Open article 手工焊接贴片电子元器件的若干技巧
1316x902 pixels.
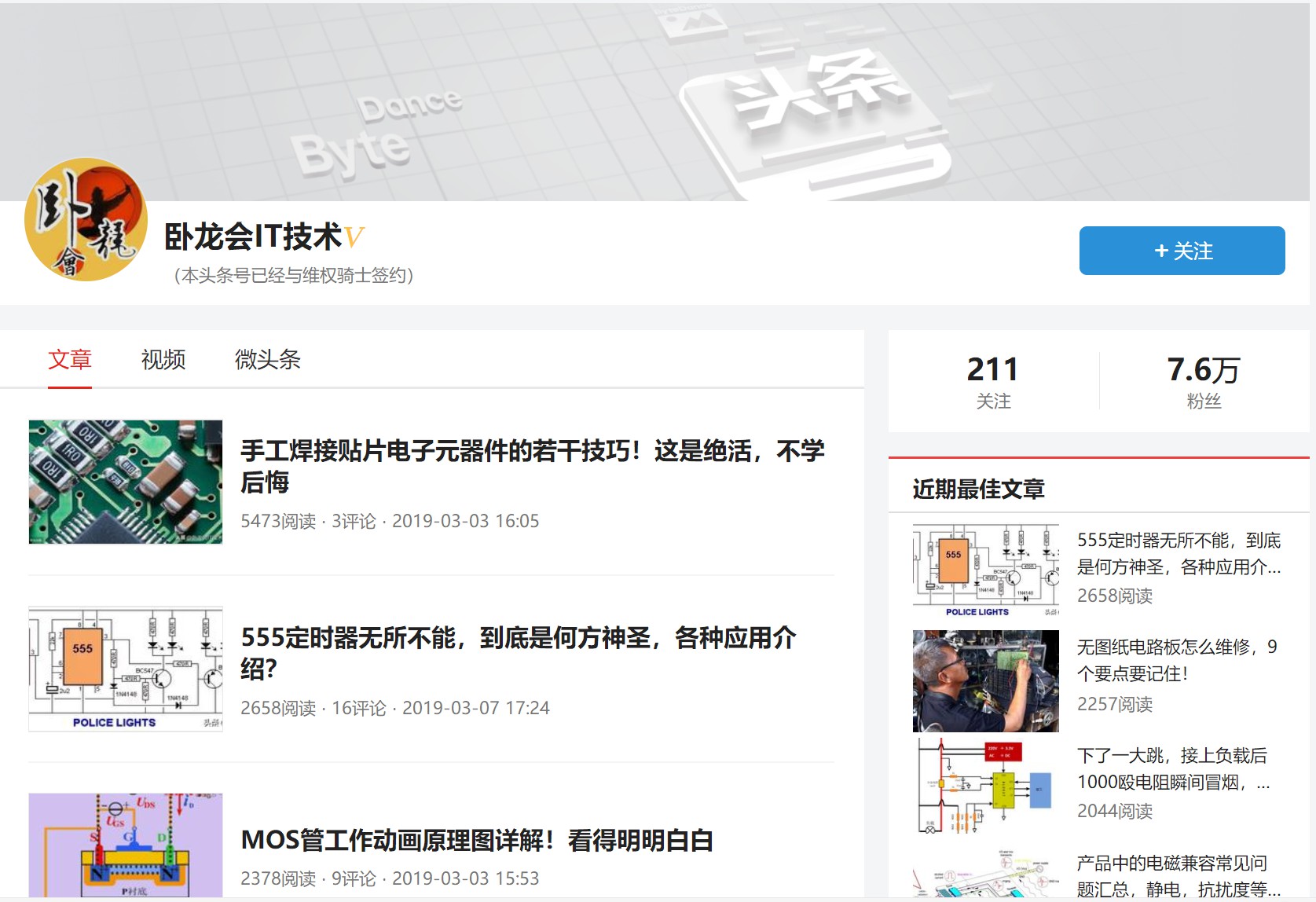533,466
